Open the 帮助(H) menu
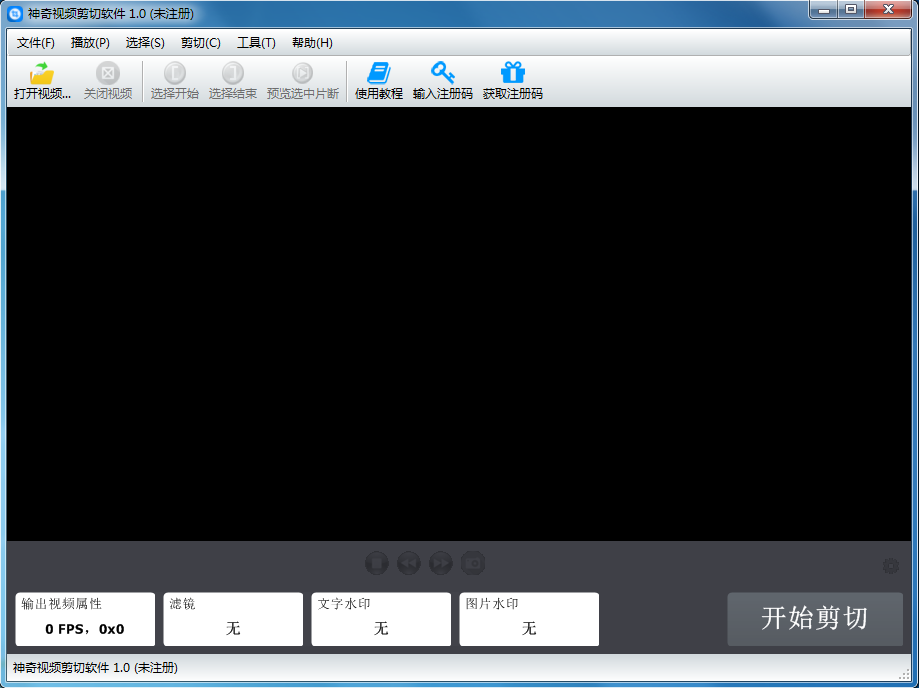 click(312, 43)
